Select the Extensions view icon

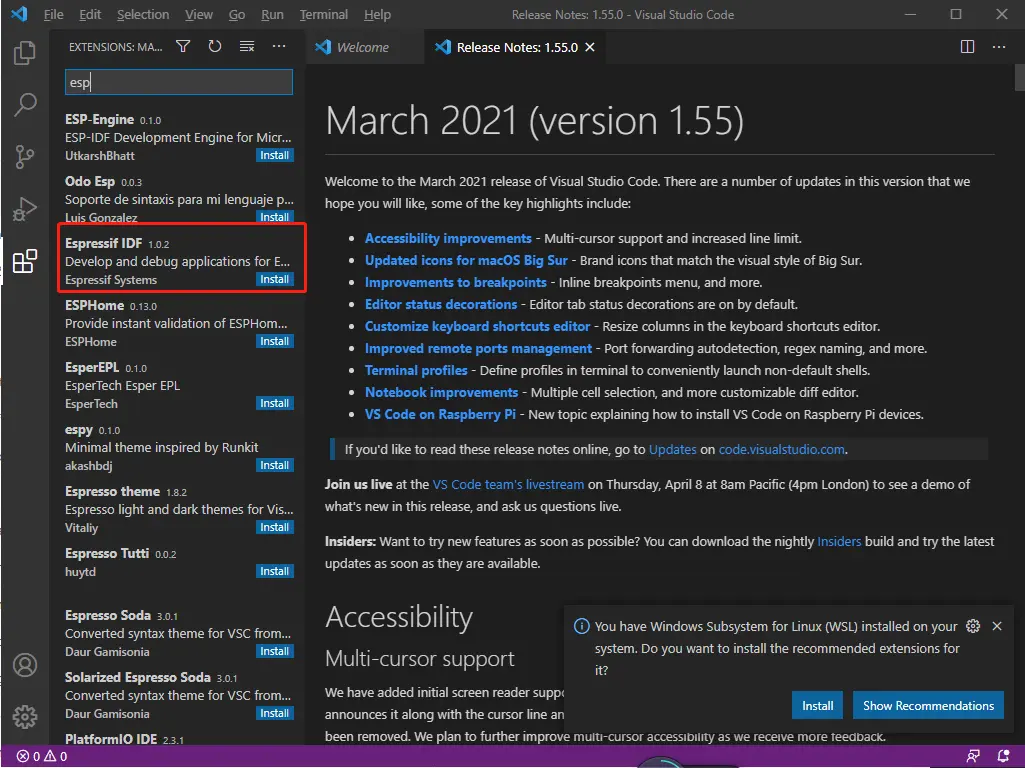25,261
